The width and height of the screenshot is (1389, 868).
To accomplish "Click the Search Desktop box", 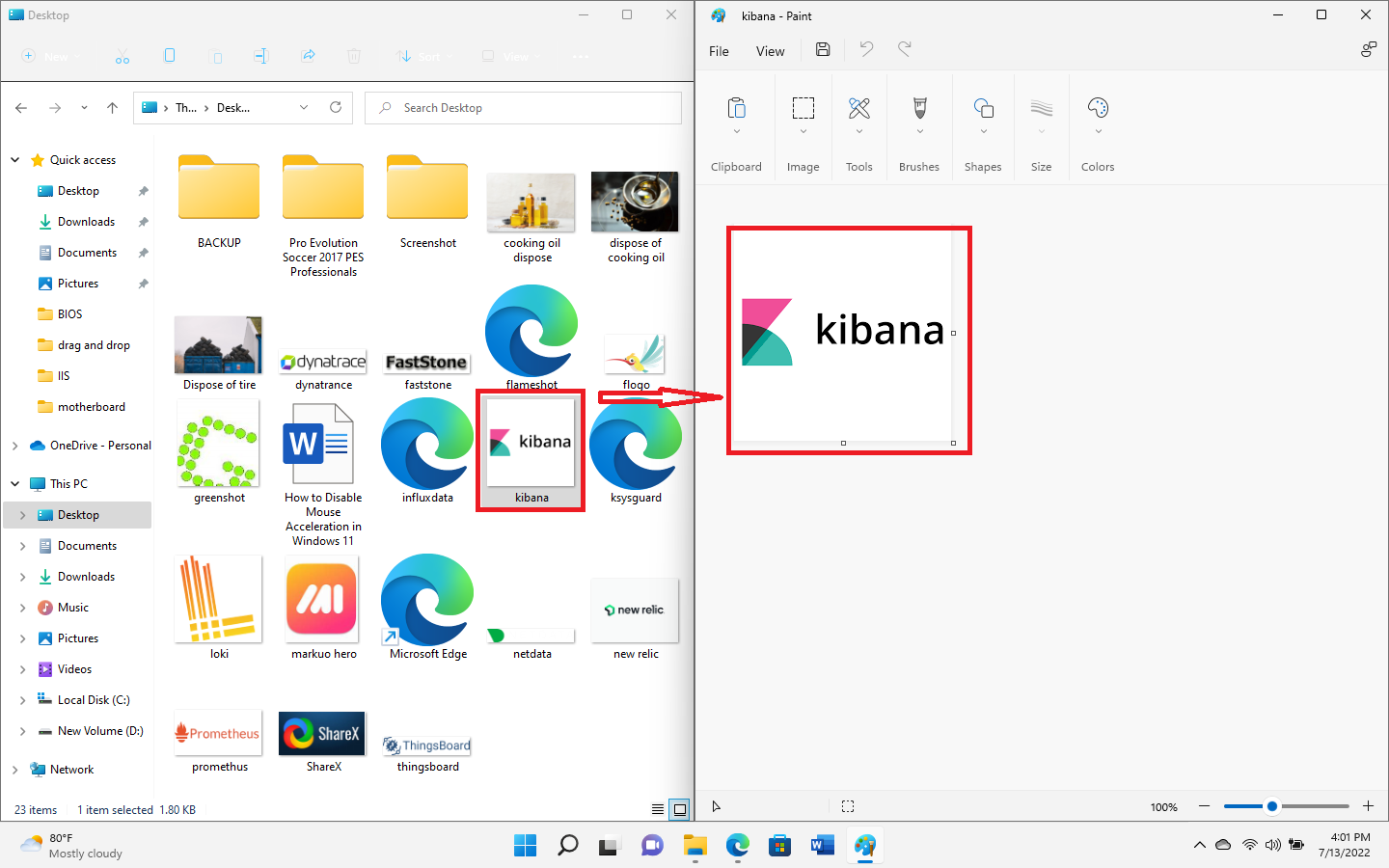I will (523, 108).
